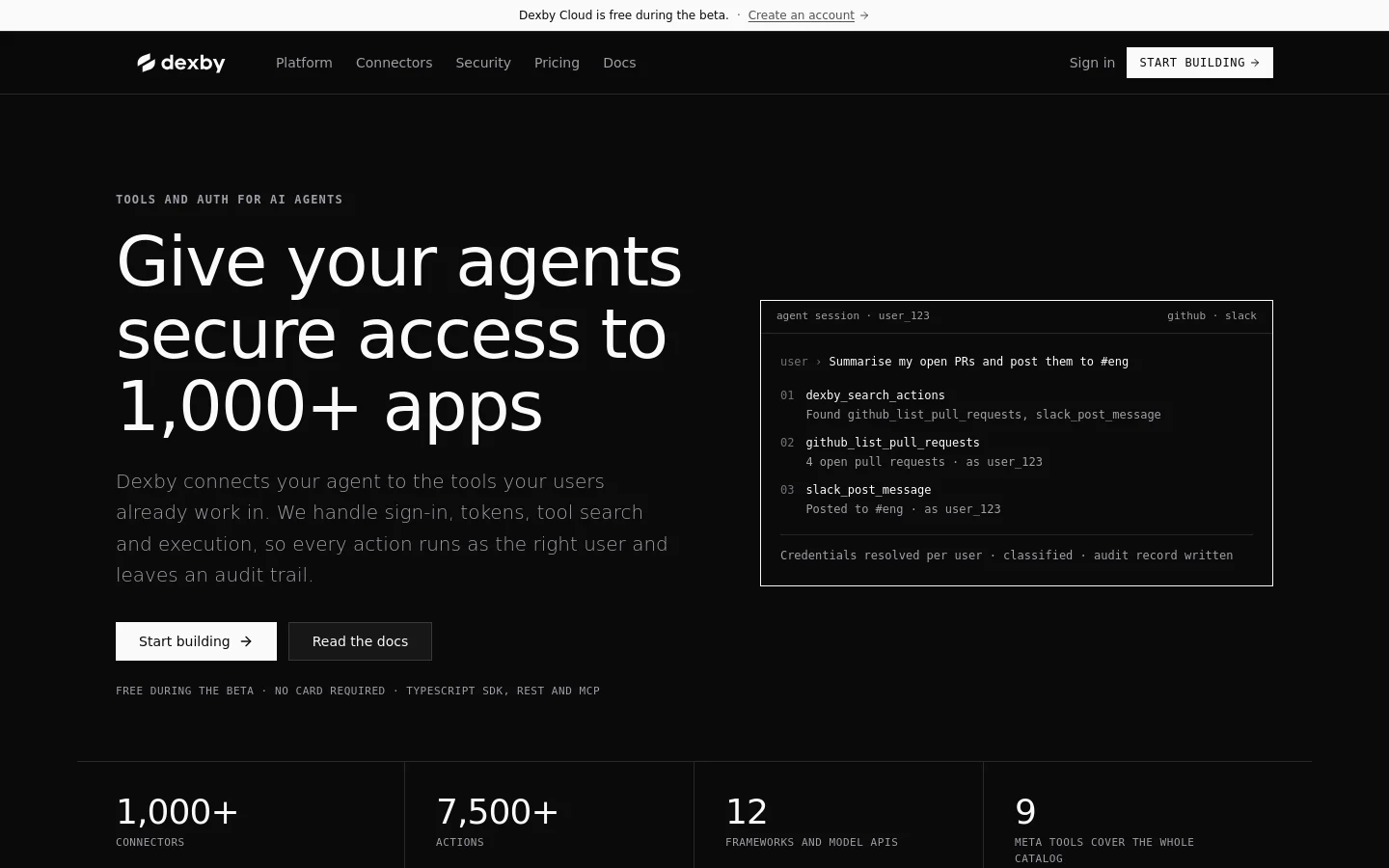
Task: Click the hero Start building button
Action: (x=196, y=641)
